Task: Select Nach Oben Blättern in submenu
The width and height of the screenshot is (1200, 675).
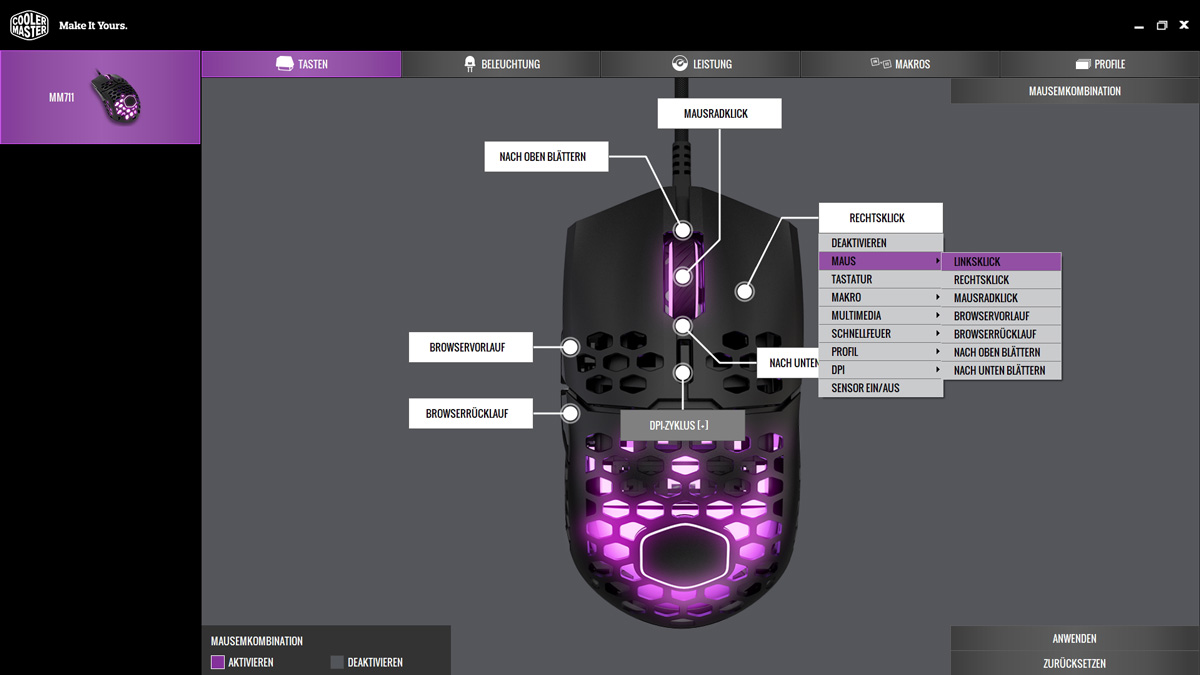Action: click(x=1002, y=352)
